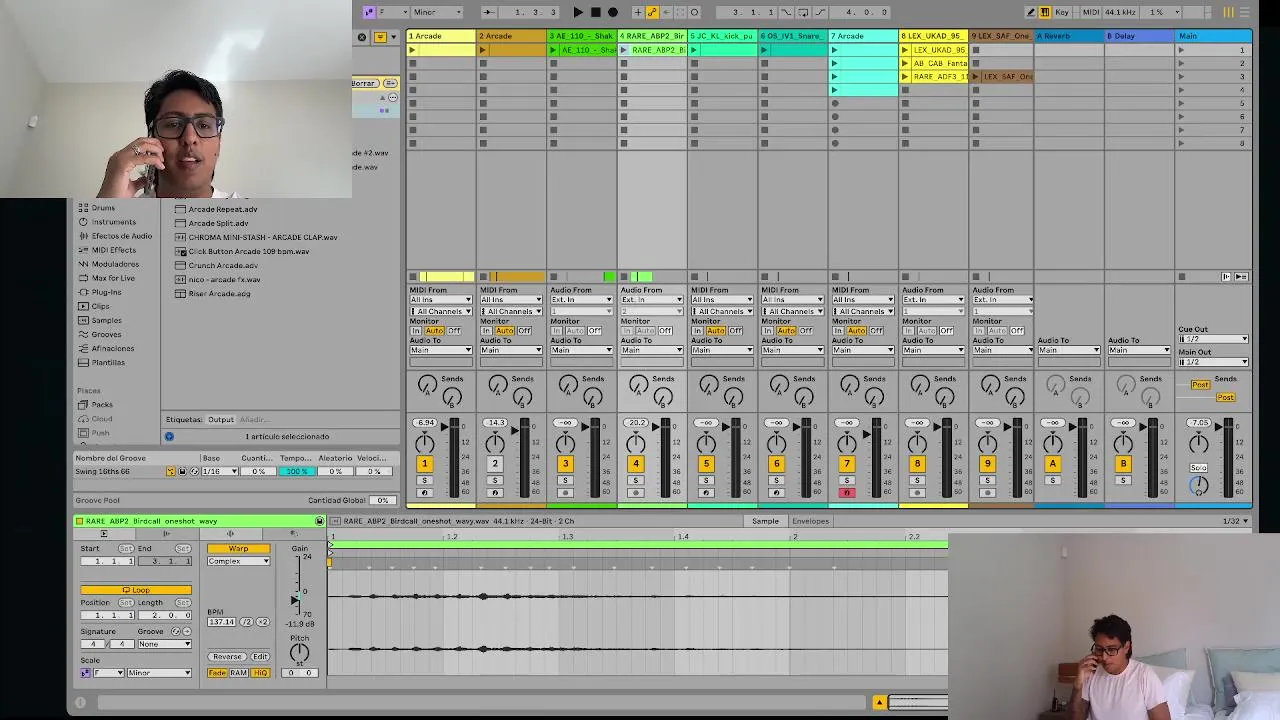
Task: Adjust the clip Pitch knob
Action: click(299, 653)
